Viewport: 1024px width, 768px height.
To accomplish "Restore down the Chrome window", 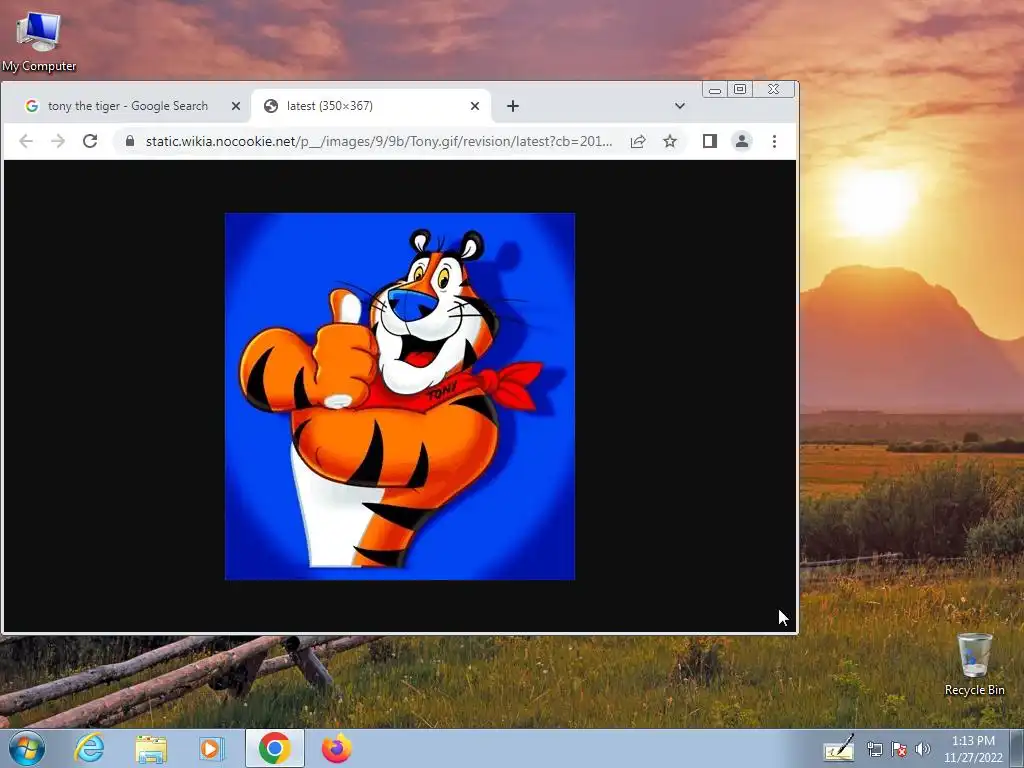I will [x=740, y=89].
